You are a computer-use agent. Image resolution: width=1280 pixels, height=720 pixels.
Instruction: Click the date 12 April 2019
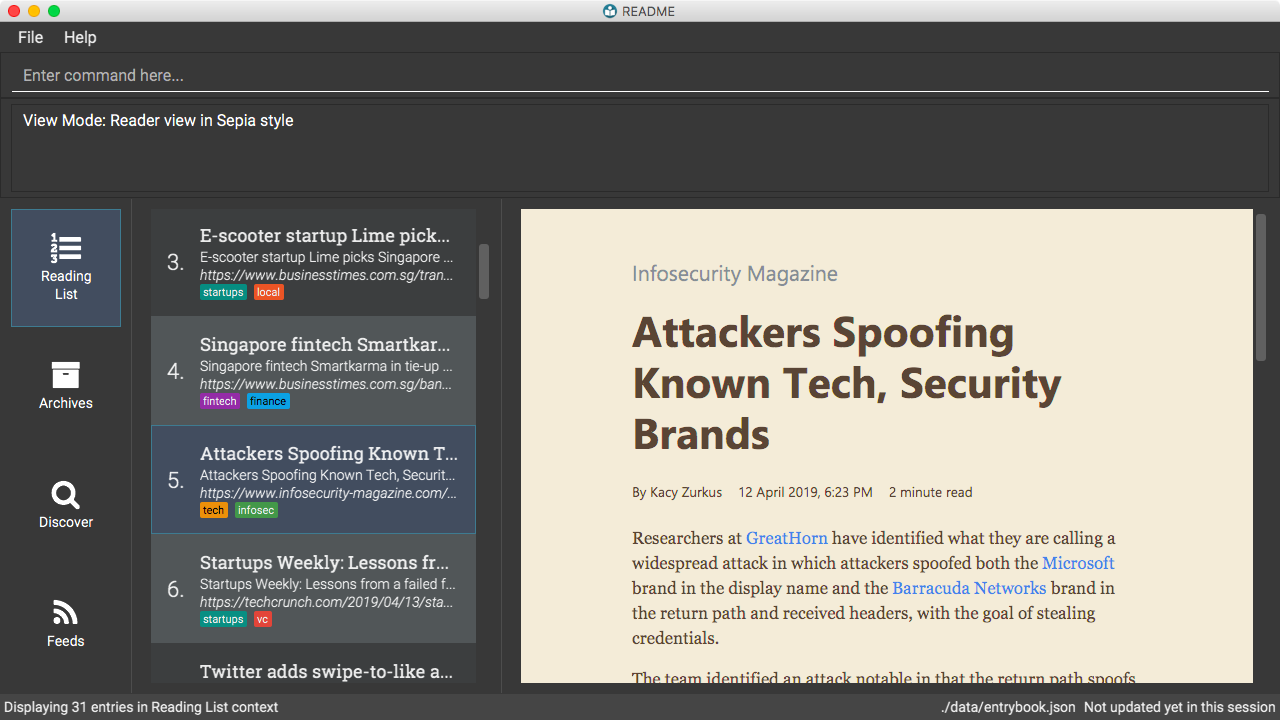805,492
